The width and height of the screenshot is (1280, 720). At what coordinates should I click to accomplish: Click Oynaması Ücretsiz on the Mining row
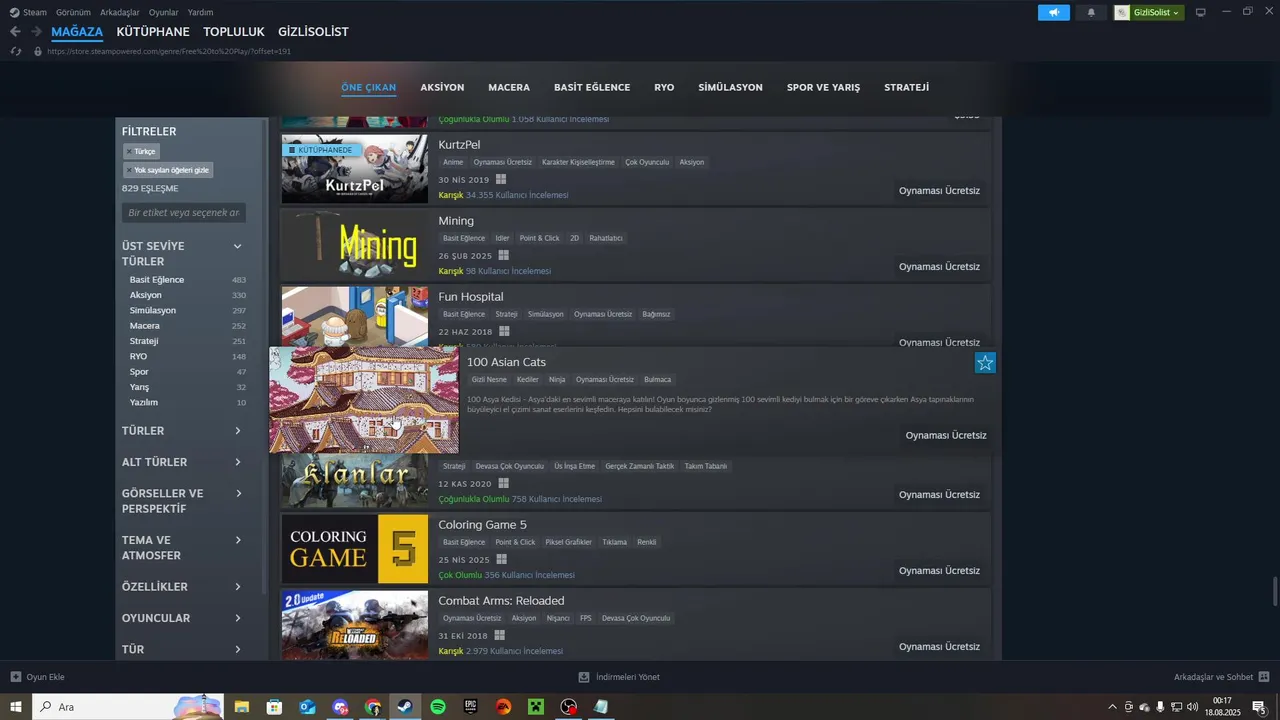click(939, 267)
